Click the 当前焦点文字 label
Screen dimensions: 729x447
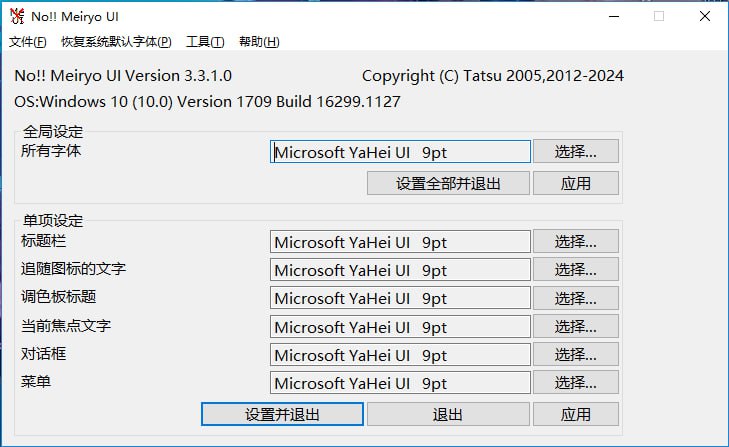tap(66, 326)
